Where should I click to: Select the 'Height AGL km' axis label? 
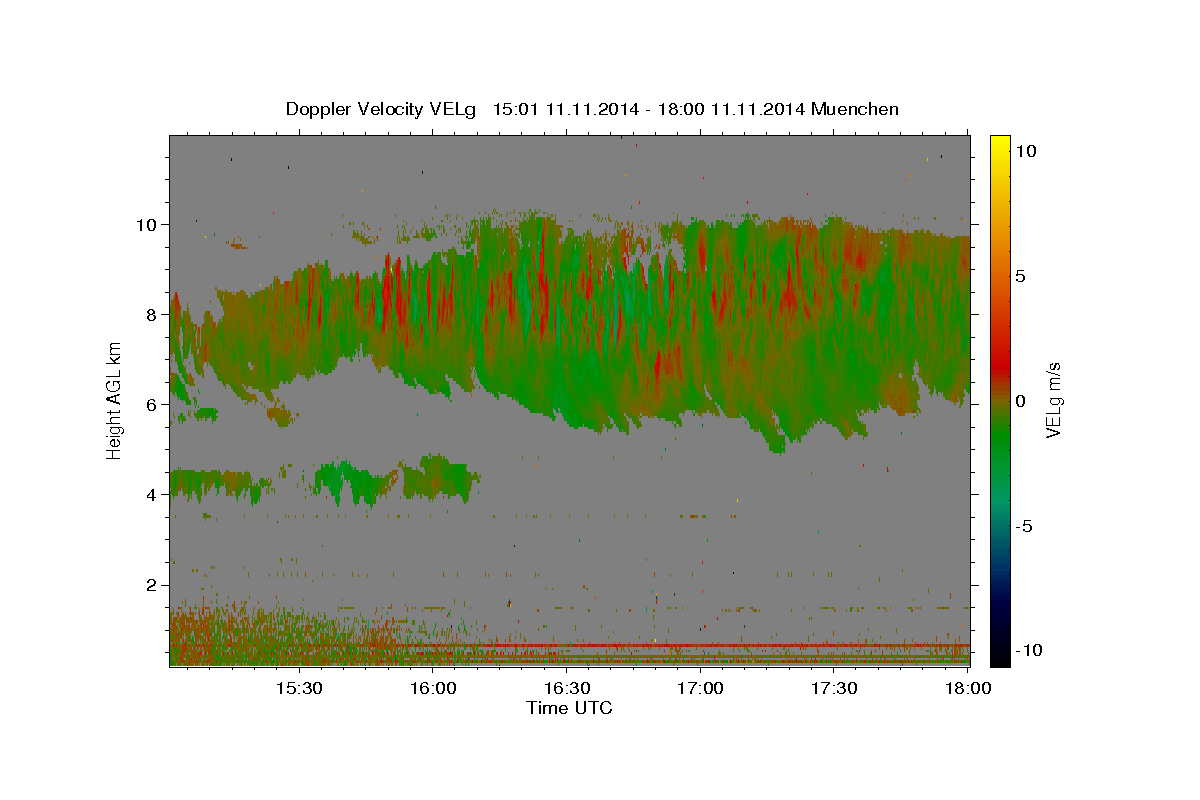114,401
